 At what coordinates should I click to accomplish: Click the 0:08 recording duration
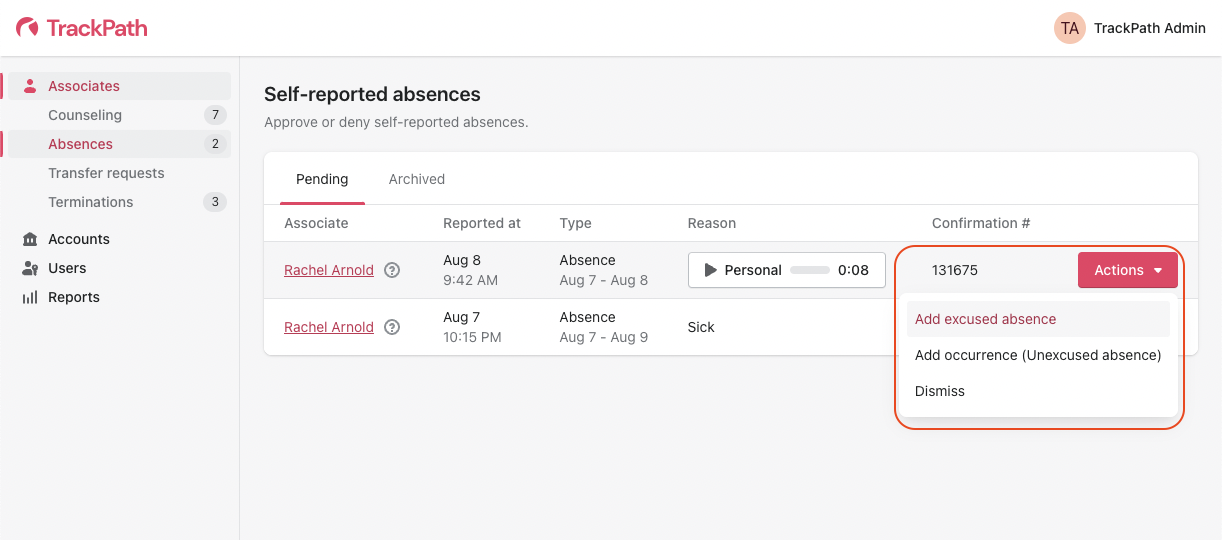coord(853,270)
